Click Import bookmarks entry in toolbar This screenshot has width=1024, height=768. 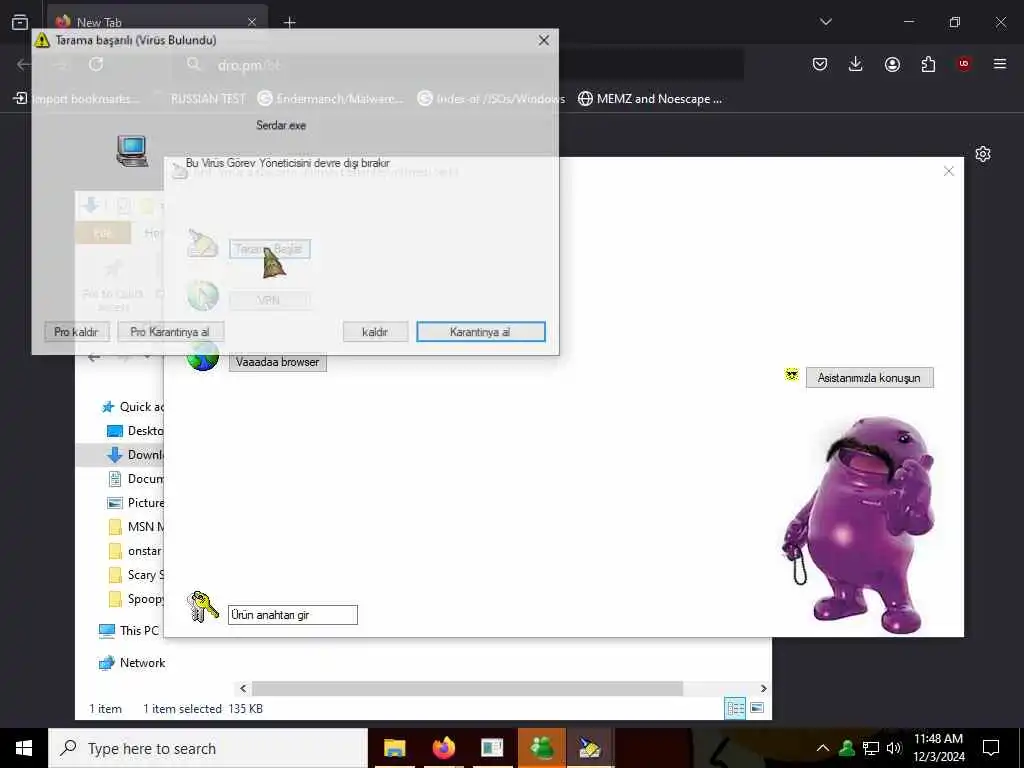[77, 99]
